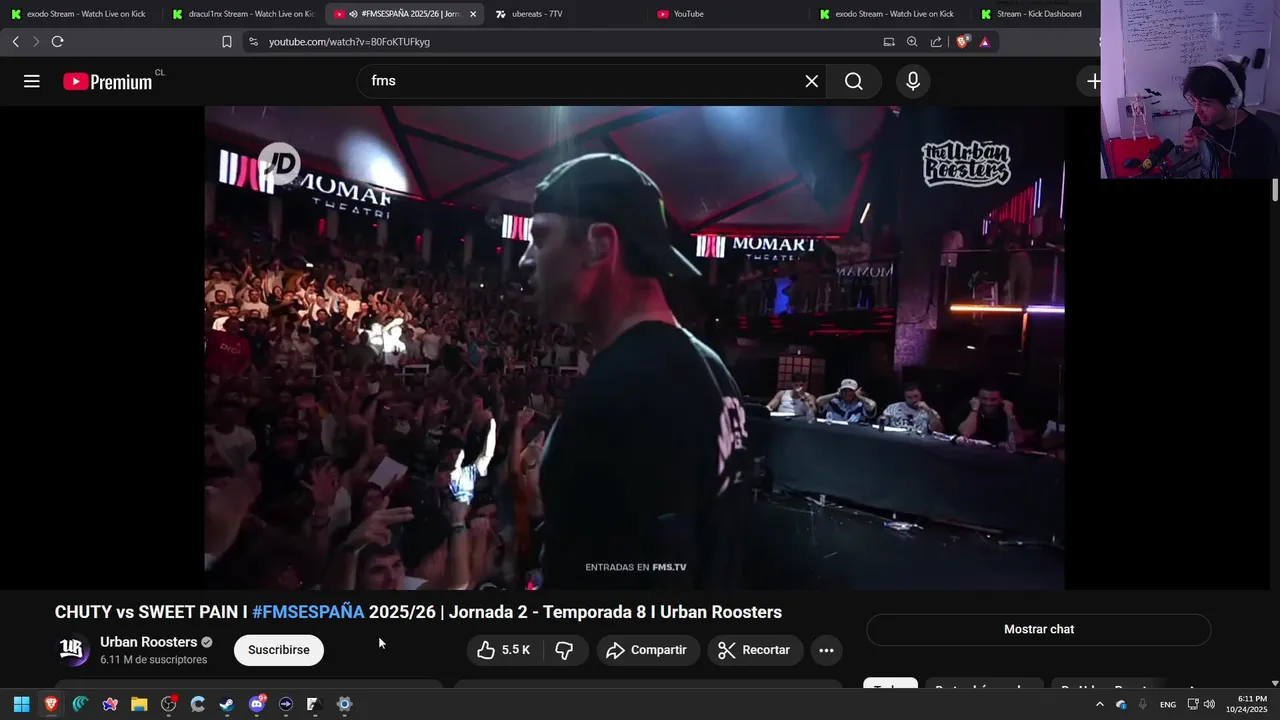Image resolution: width=1280 pixels, height=720 pixels.
Task: Click the Recortar clip button
Action: (x=755, y=650)
